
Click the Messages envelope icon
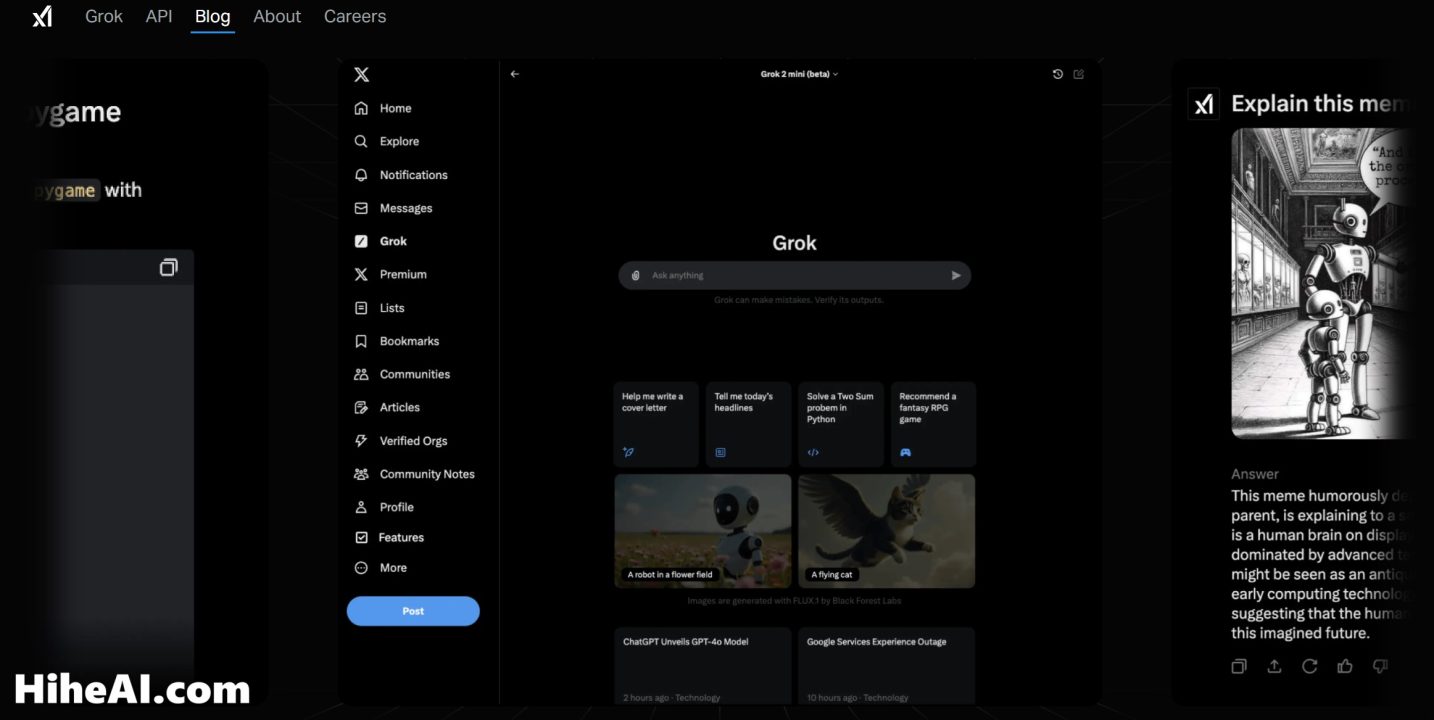point(361,208)
